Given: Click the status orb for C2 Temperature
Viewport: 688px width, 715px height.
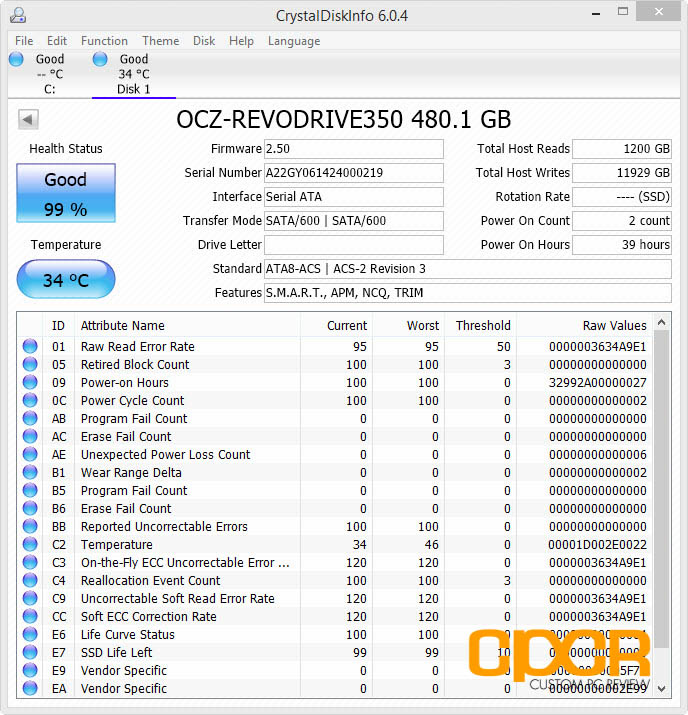Looking at the screenshot, I should coord(30,544).
